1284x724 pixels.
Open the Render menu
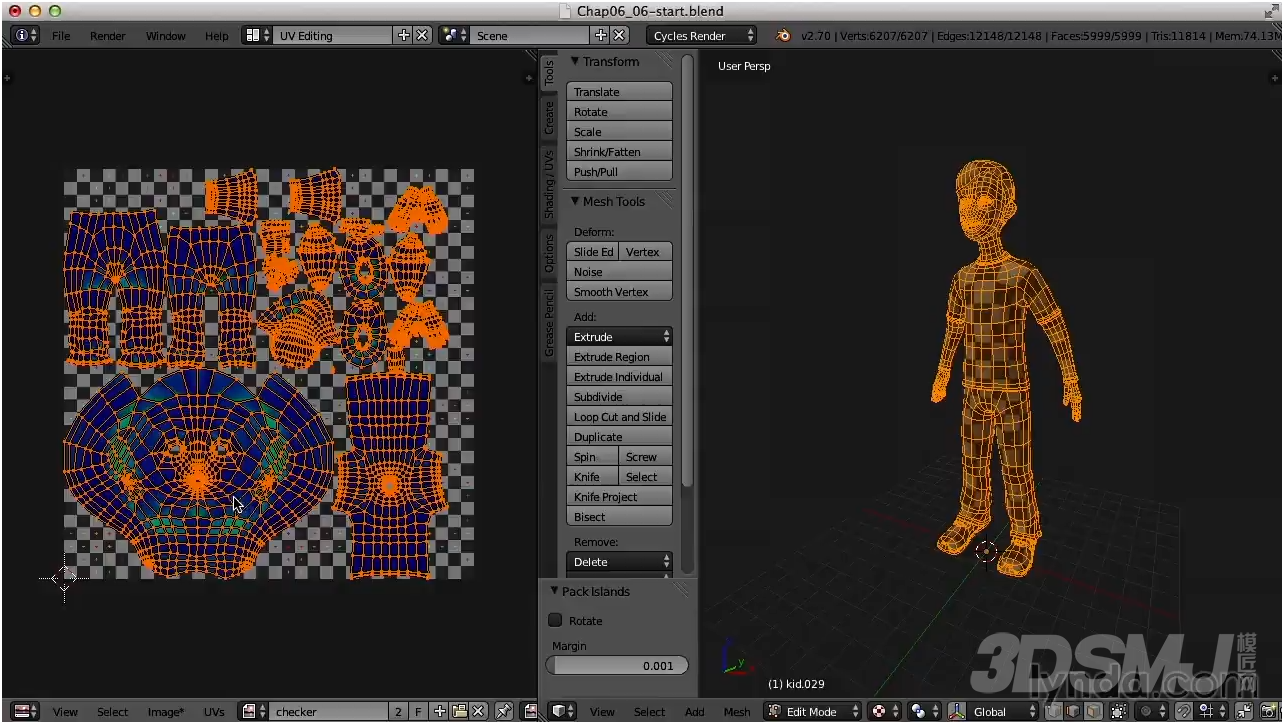(108, 36)
